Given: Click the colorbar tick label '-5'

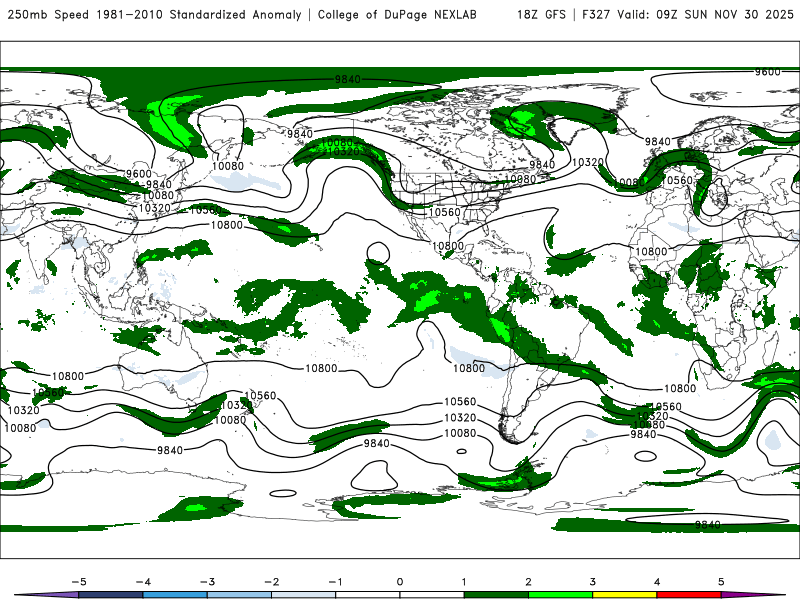Looking at the screenshot, I should click(x=79, y=582).
